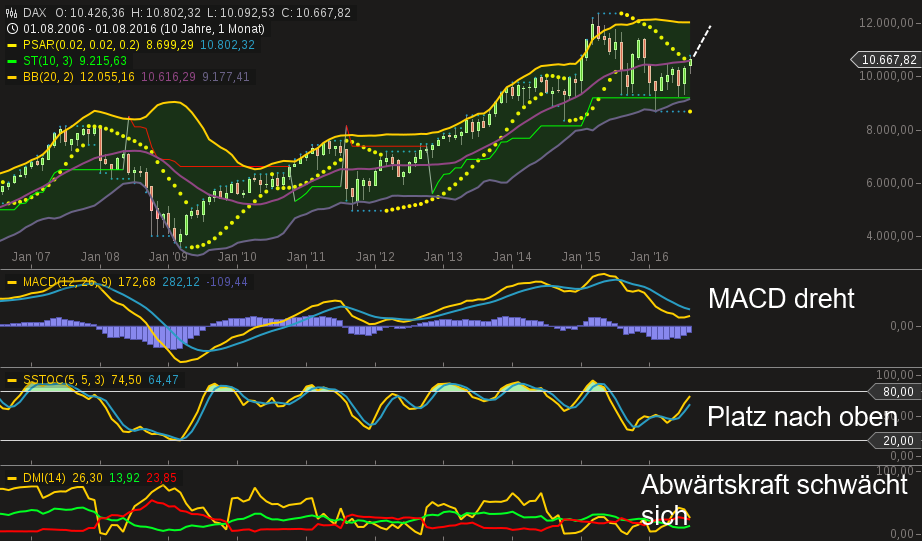Select the blue PSAR value 10.802,32
The image size is (922, 541).
pyautogui.click(x=228, y=45)
